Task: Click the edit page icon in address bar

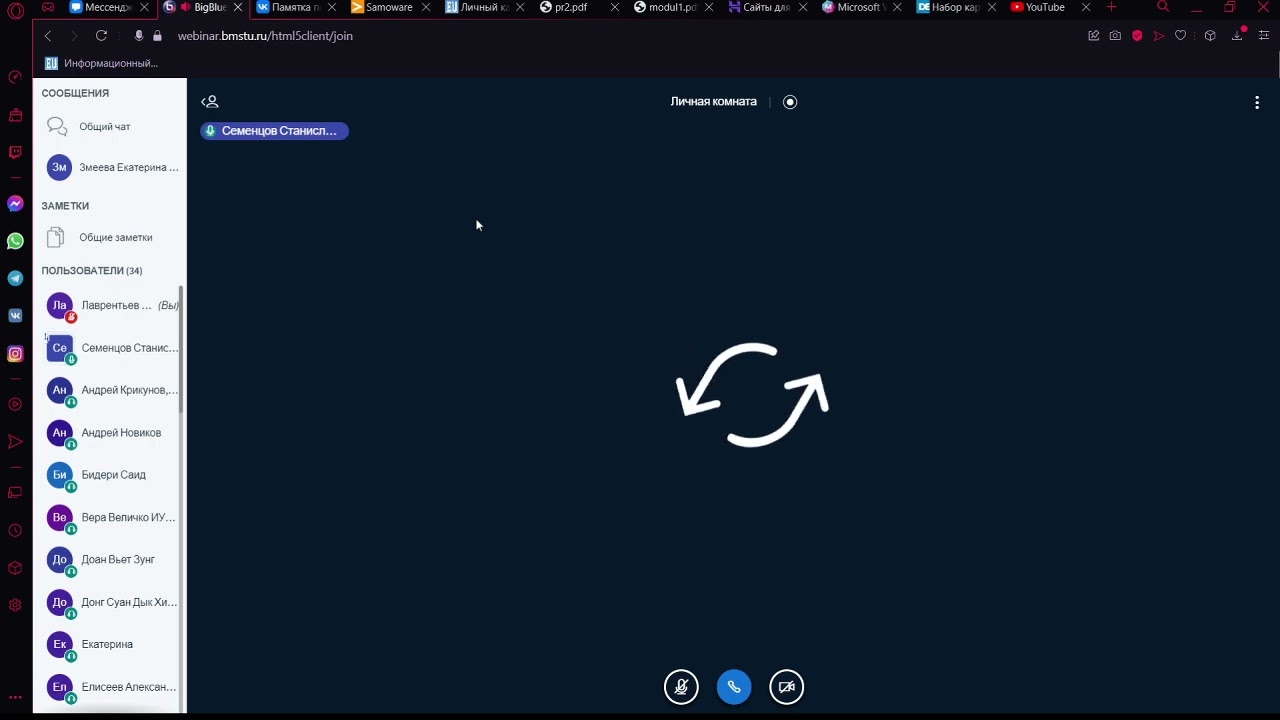Action: [1093, 36]
